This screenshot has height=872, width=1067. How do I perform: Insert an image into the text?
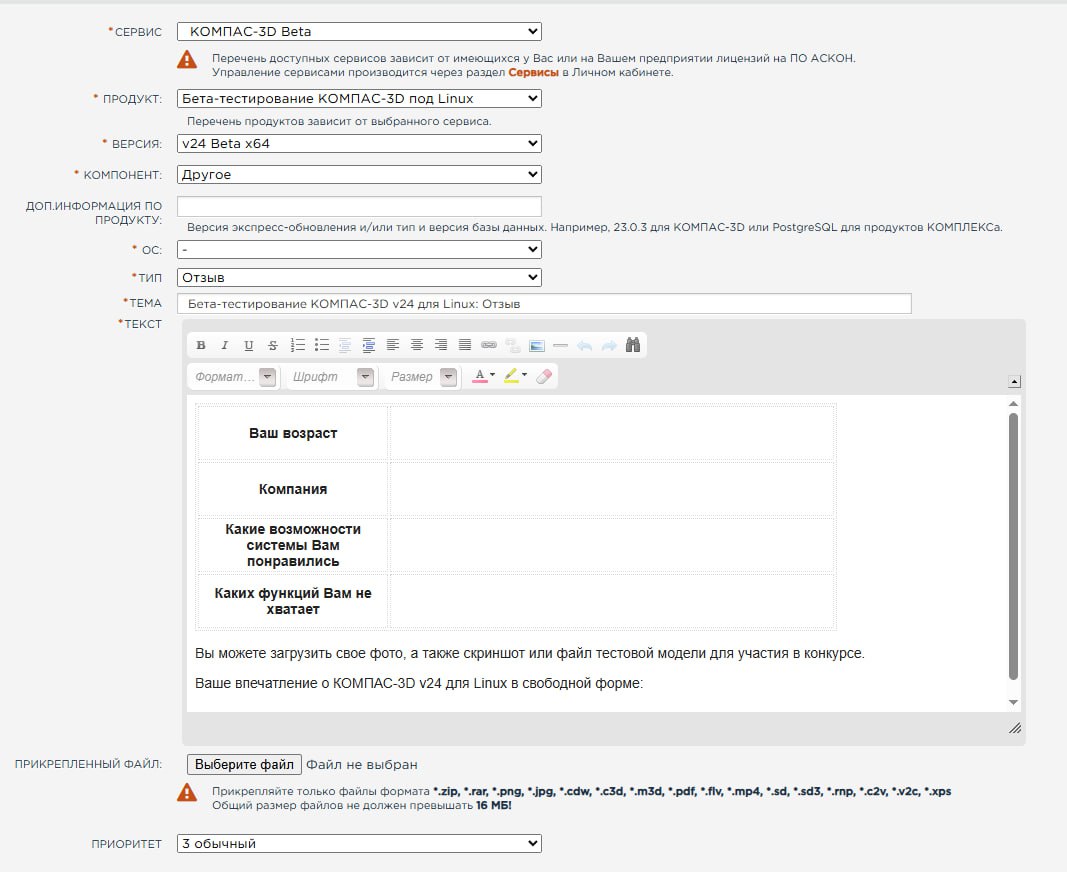coord(537,345)
